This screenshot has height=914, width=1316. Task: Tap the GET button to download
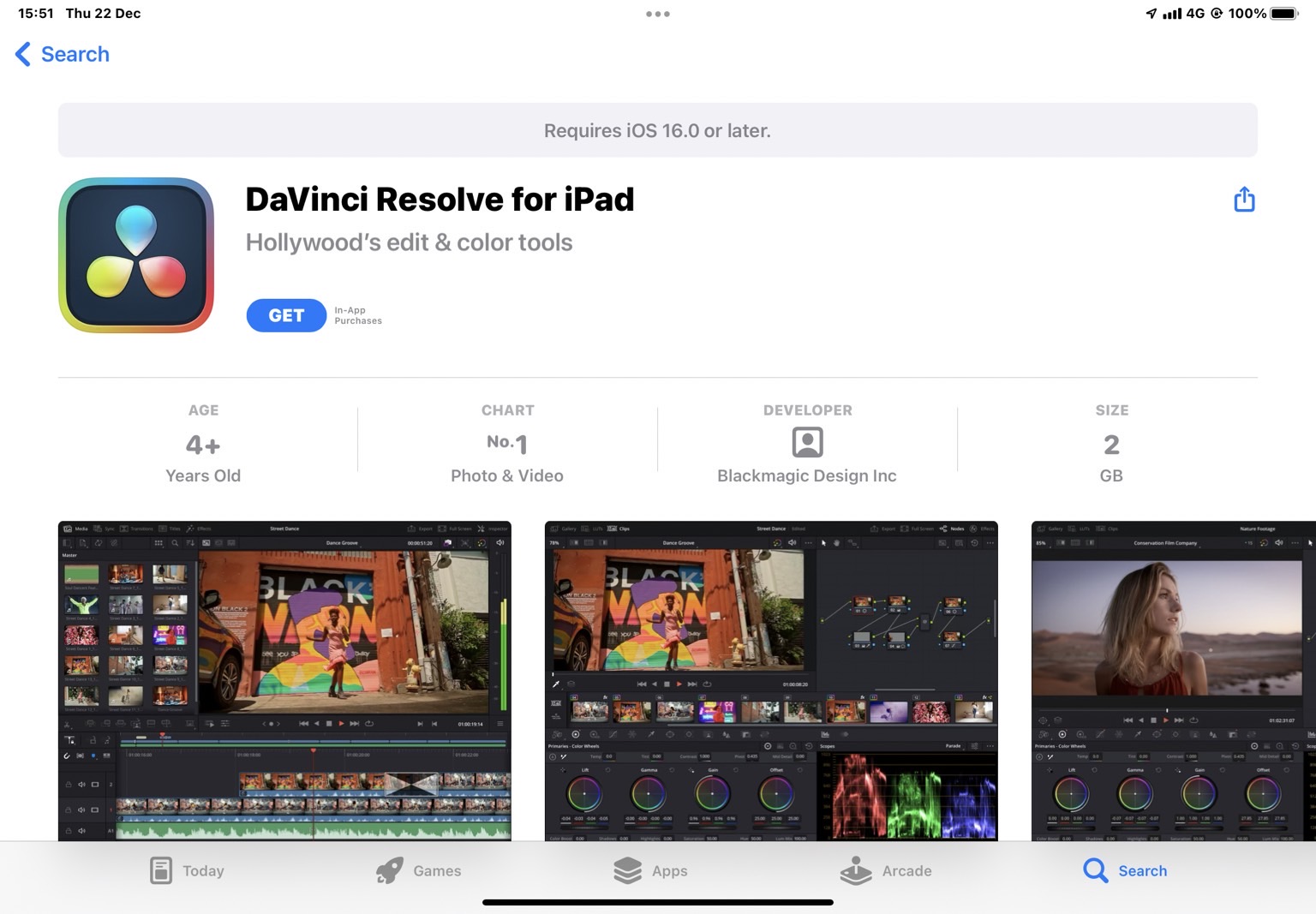click(x=286, y=315)
